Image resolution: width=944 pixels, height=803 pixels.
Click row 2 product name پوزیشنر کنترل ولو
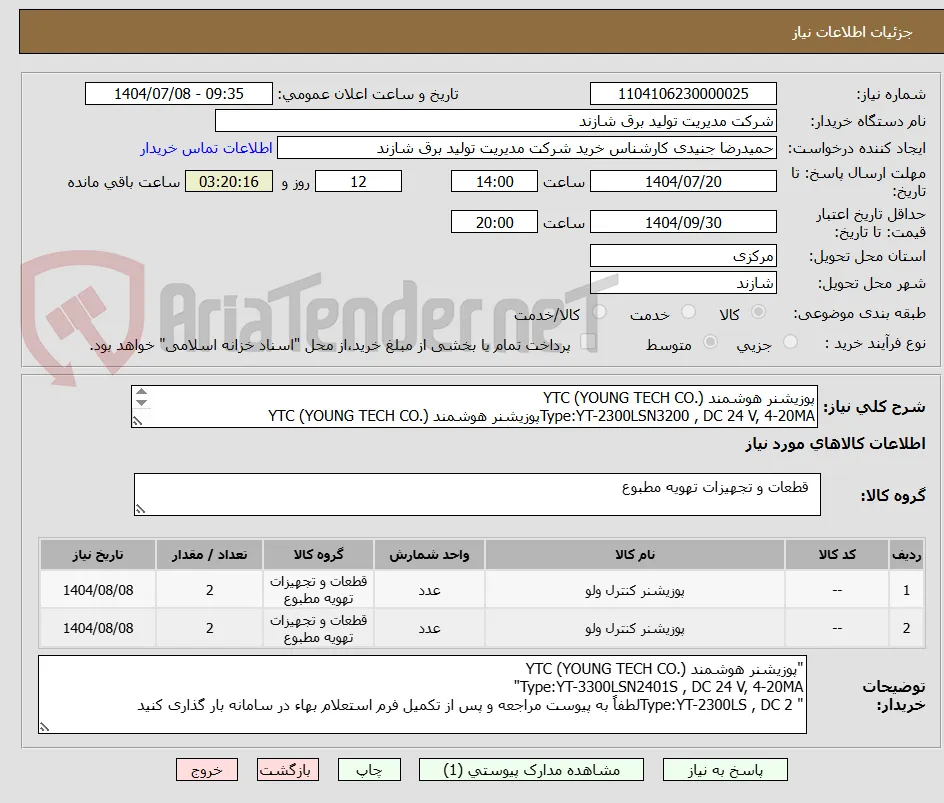(635, 628)
